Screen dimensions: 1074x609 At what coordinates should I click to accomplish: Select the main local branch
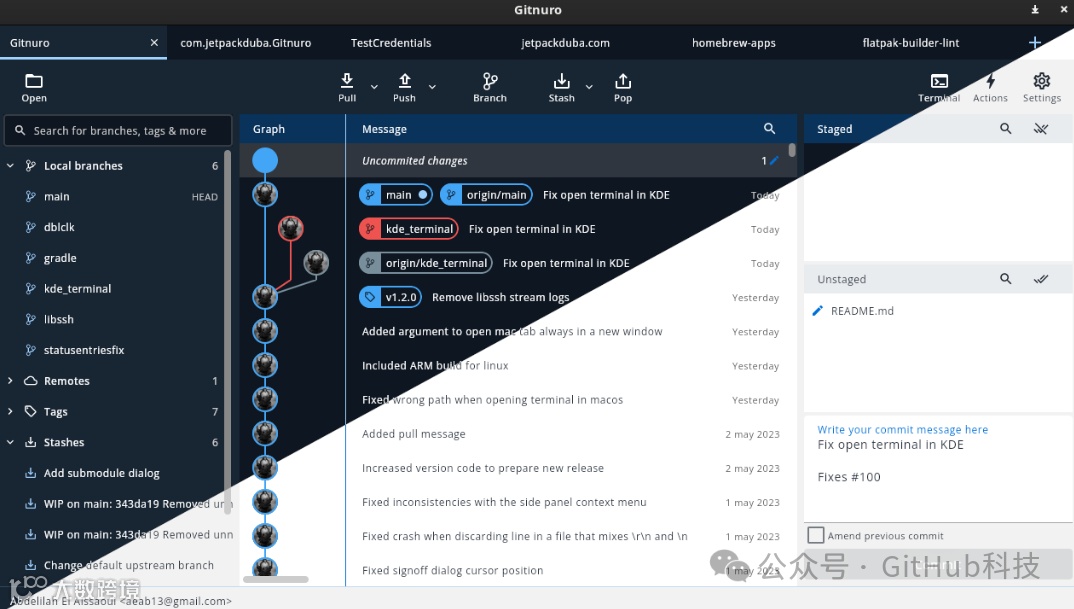pos(113,197)
